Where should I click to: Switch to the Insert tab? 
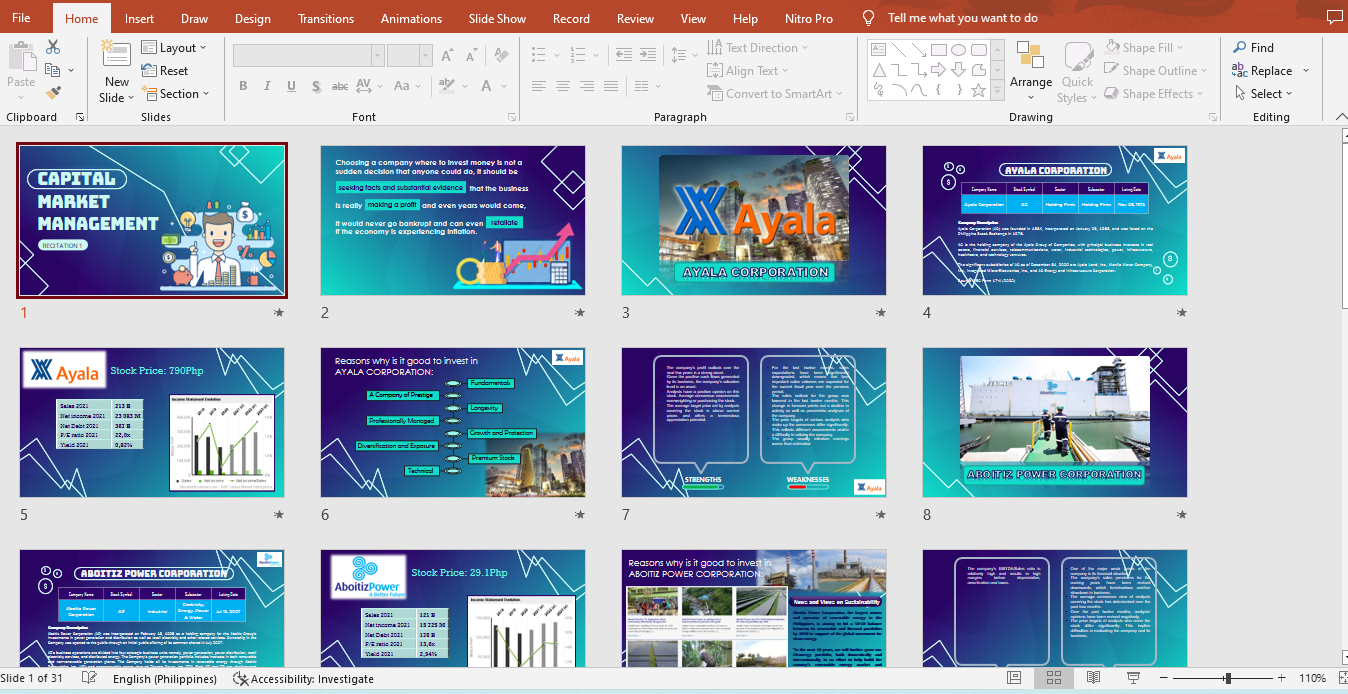pos(139,18)
